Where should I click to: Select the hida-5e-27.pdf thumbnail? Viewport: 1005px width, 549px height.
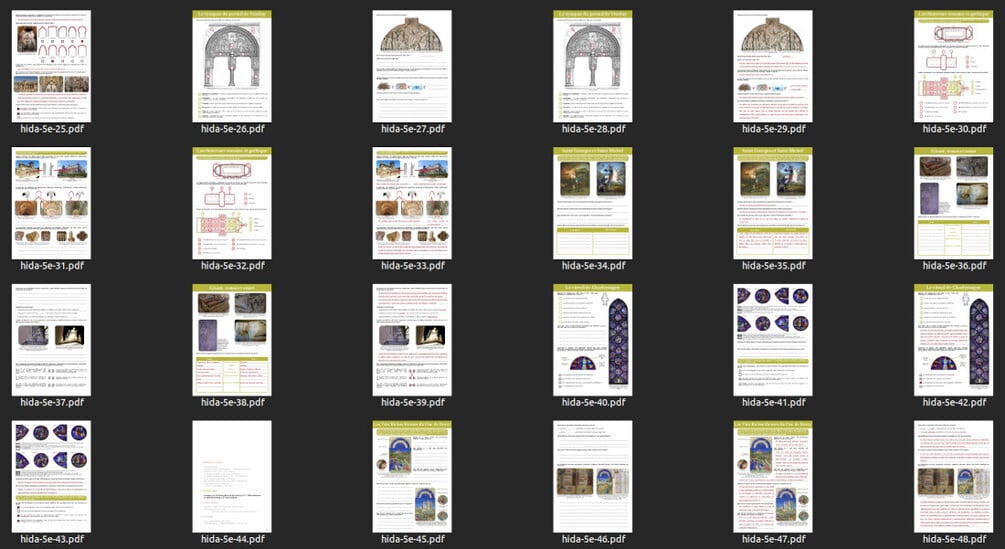(412, 66)
